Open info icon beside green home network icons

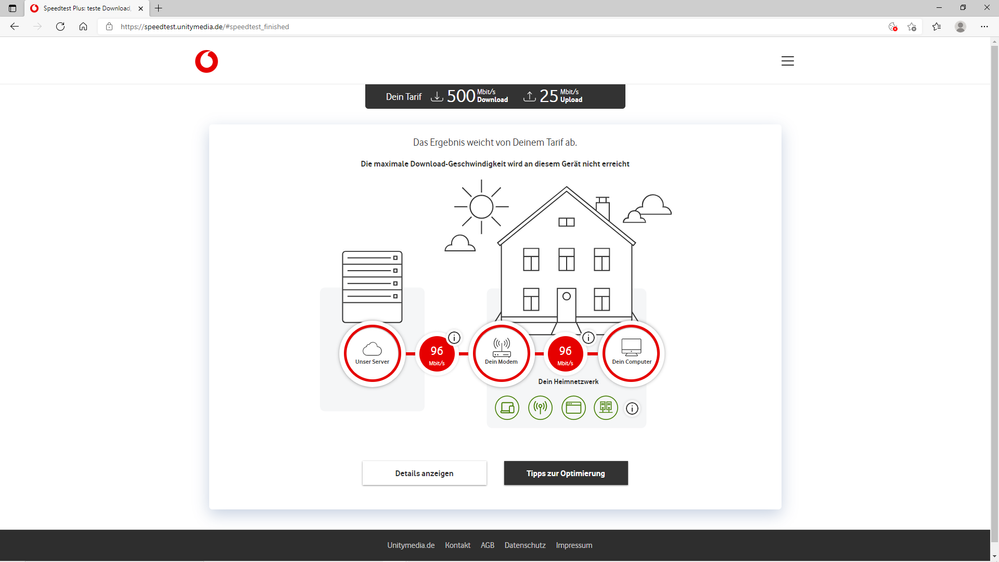[x=632, y=408]
